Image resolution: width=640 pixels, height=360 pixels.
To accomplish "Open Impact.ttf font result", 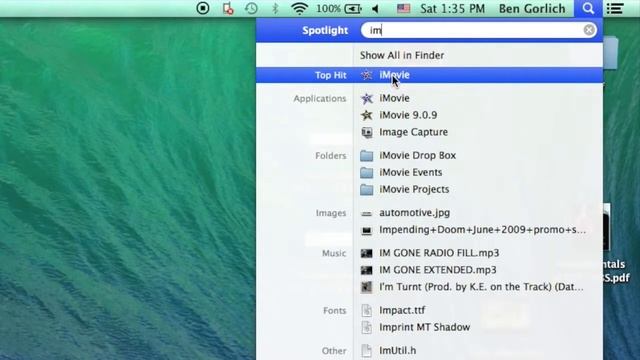I will [x=402, y=310].
